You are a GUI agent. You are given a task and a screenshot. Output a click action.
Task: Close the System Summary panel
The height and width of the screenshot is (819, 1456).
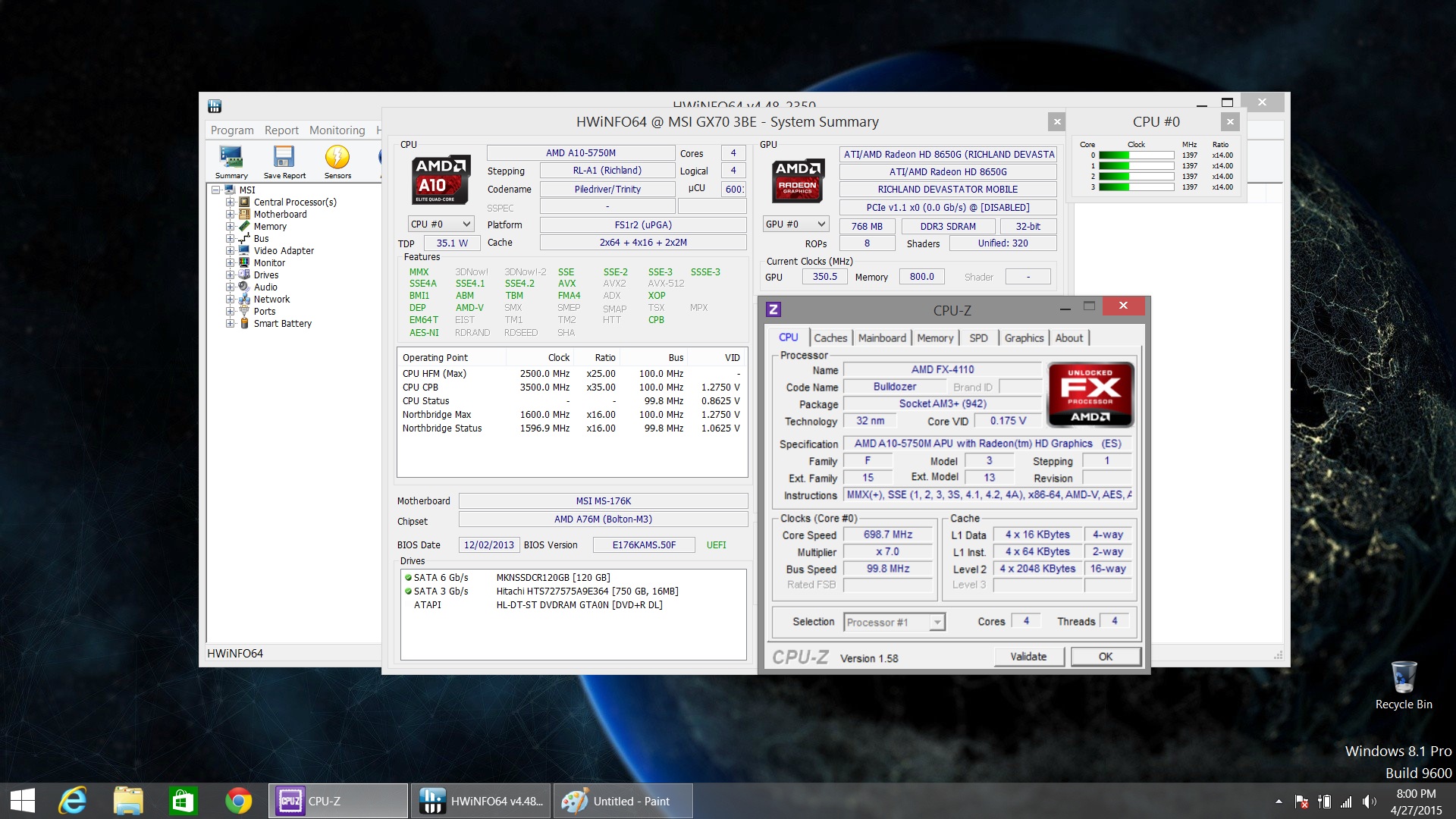pos(1056,121)
